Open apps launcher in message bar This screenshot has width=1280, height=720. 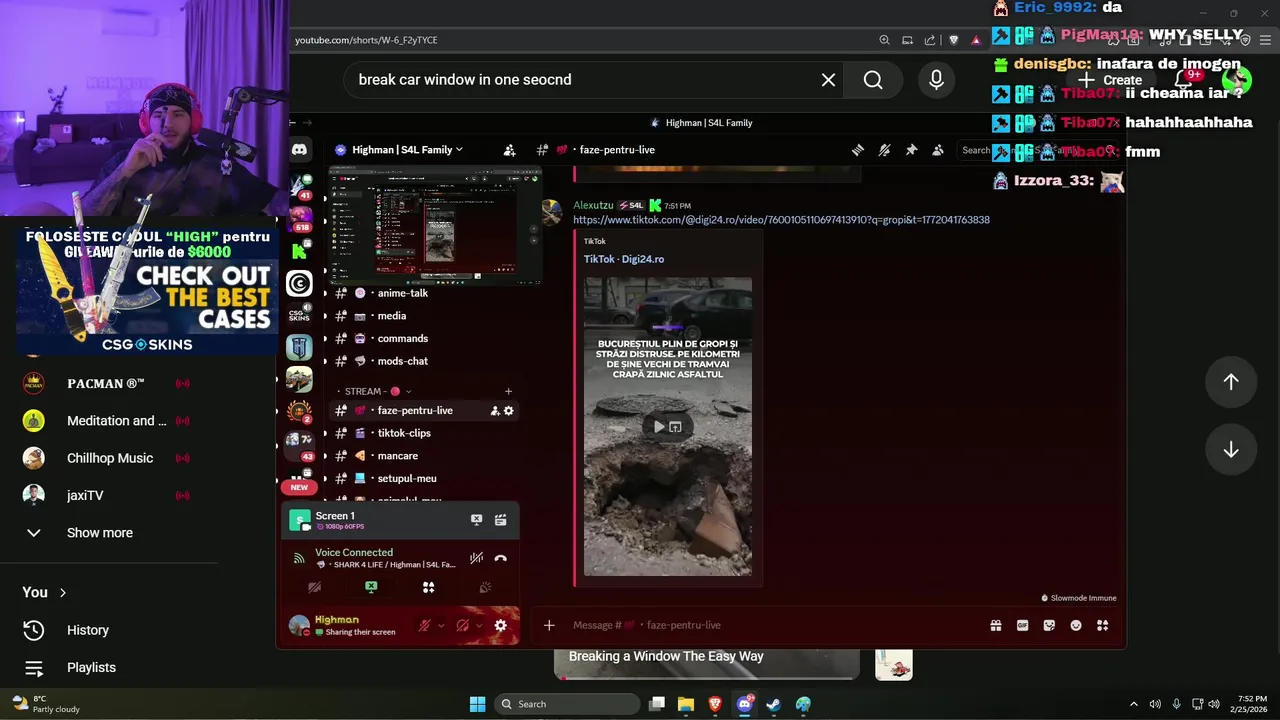point(1102,625)
